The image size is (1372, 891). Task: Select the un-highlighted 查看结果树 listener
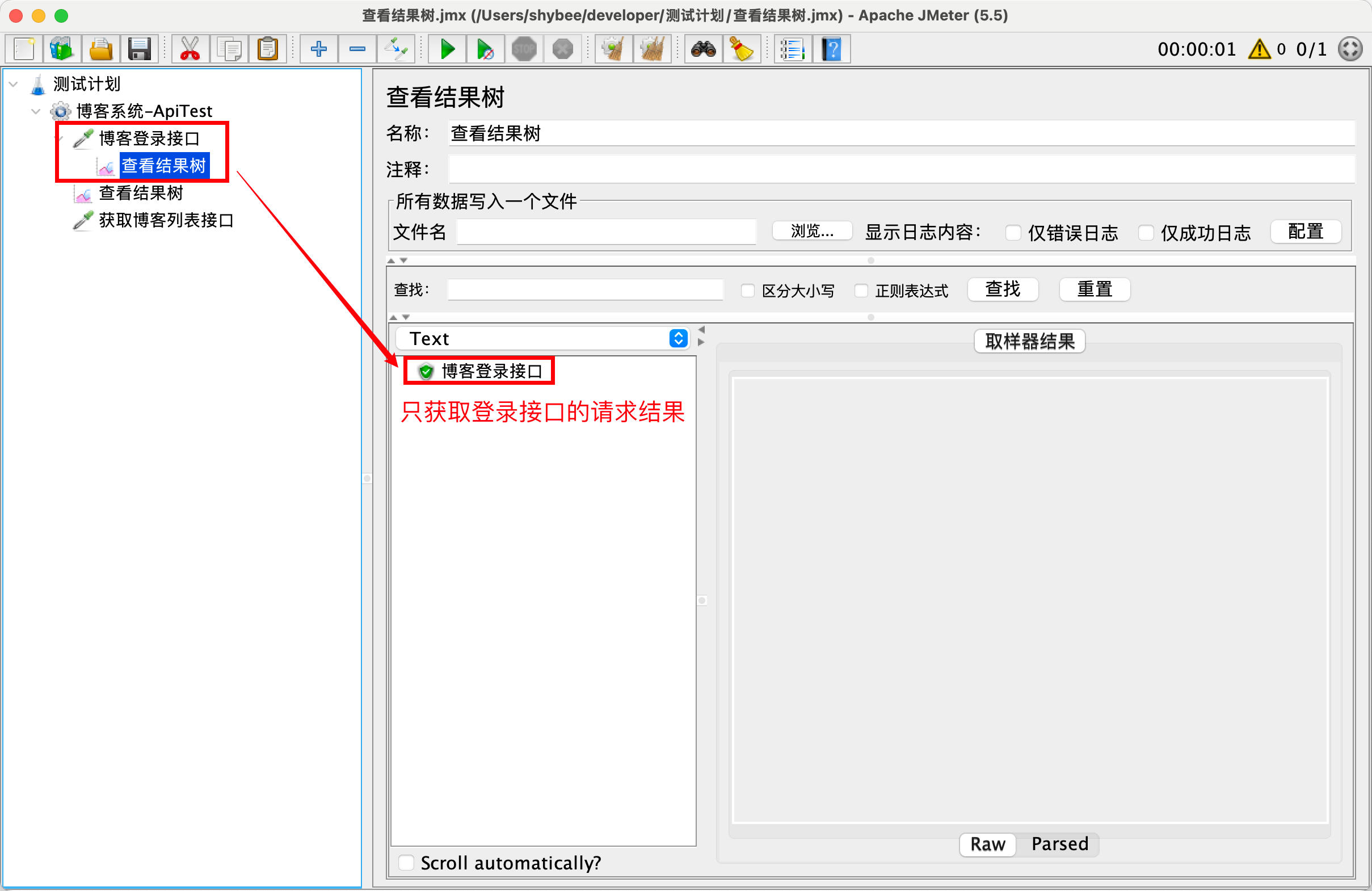click(141, 193)
